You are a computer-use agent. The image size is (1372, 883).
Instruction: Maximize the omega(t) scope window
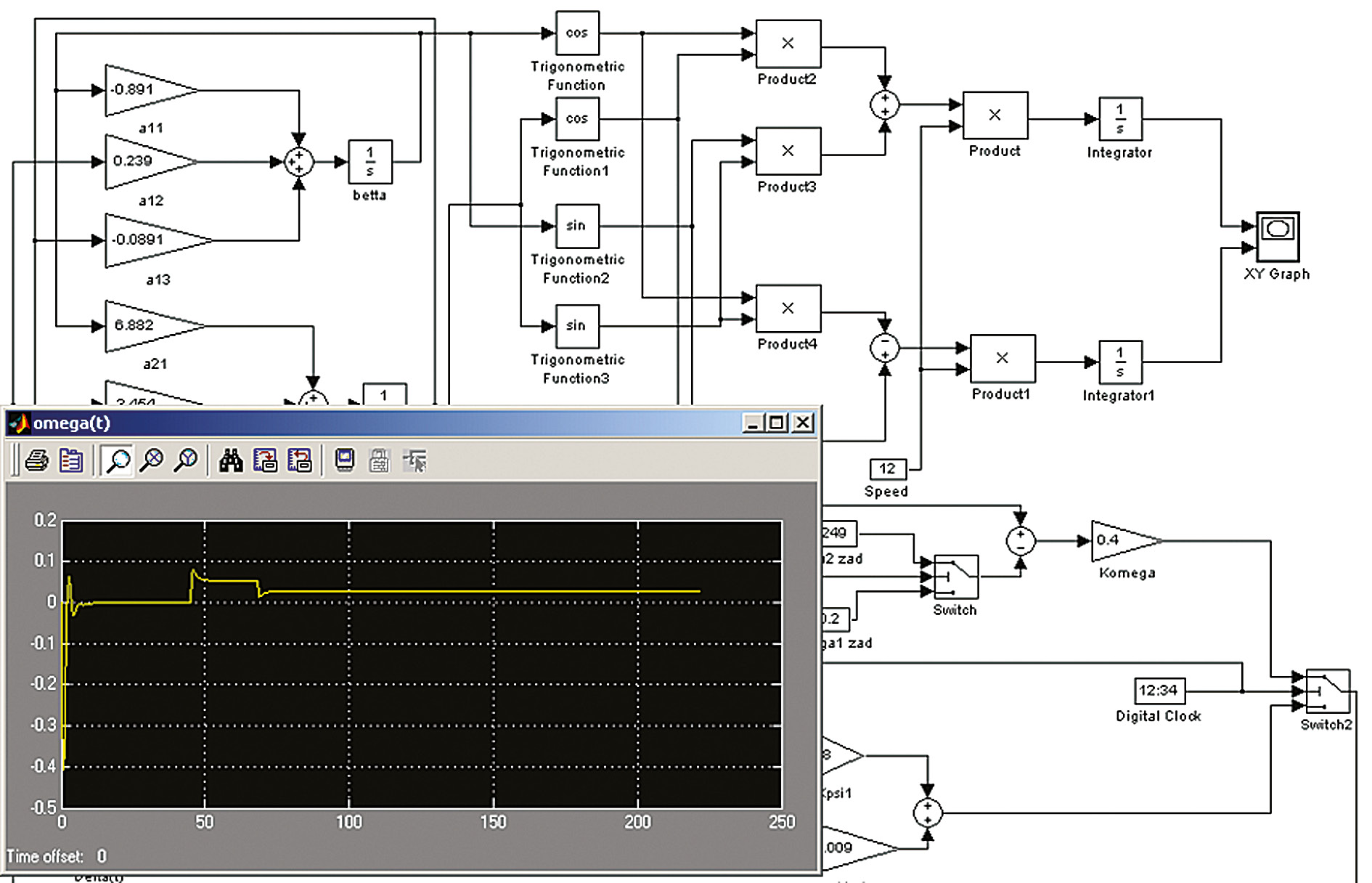[777, 423]
